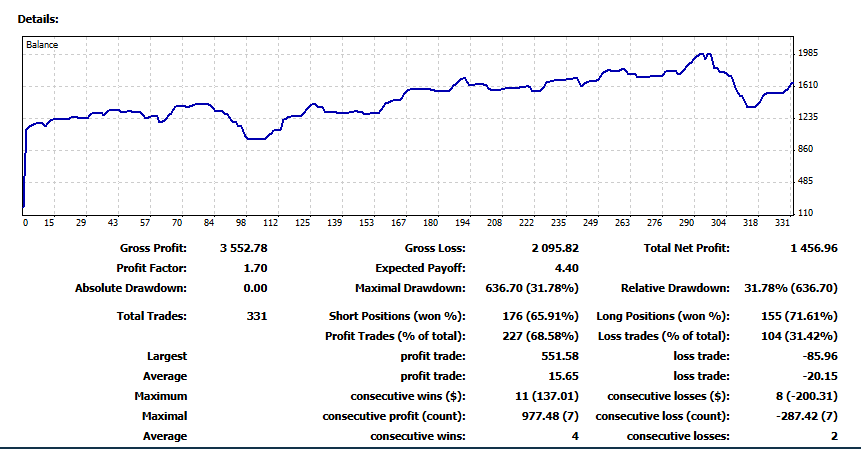Click the Details: heading

38,19
